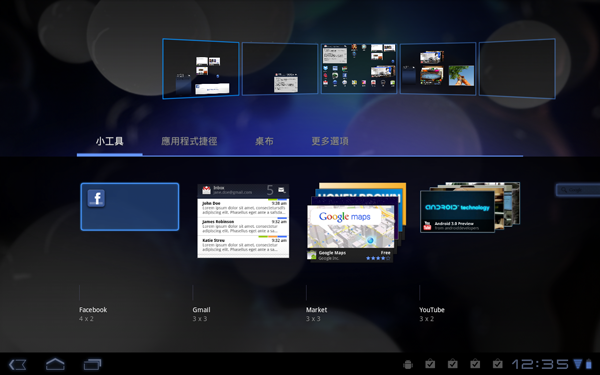Tap the 3 x 2 size under YouTube
Screen dimensions: 600x375
pos(427,318)
